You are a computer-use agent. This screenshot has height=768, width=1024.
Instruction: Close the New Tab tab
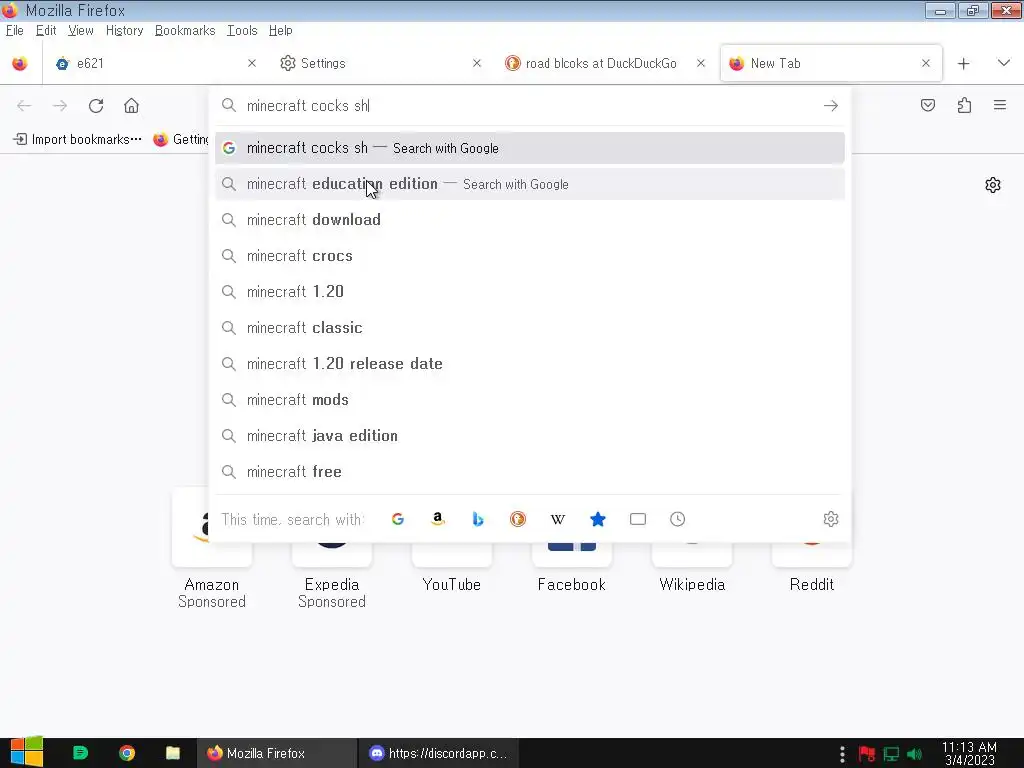coord(925,63)
